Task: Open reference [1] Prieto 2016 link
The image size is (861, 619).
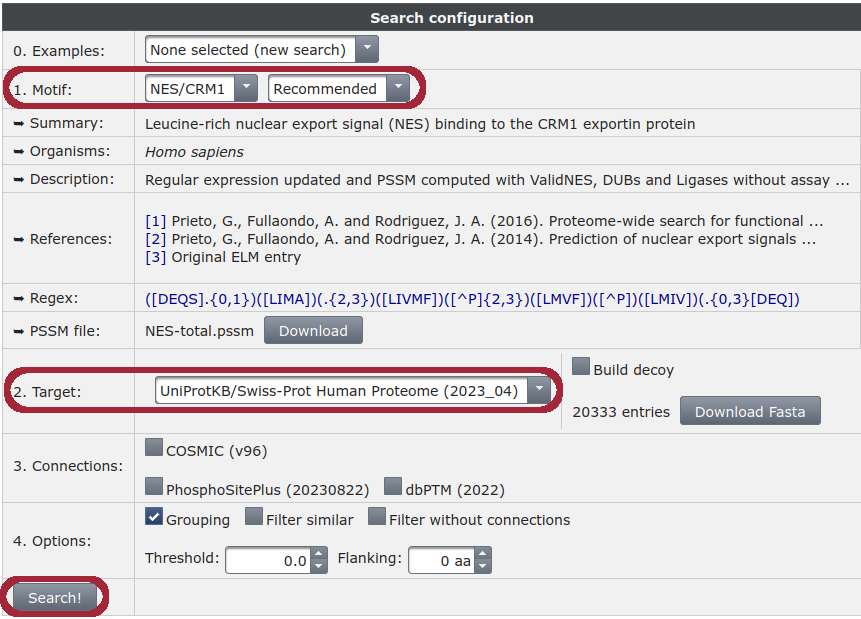Action: coord(155,221)
